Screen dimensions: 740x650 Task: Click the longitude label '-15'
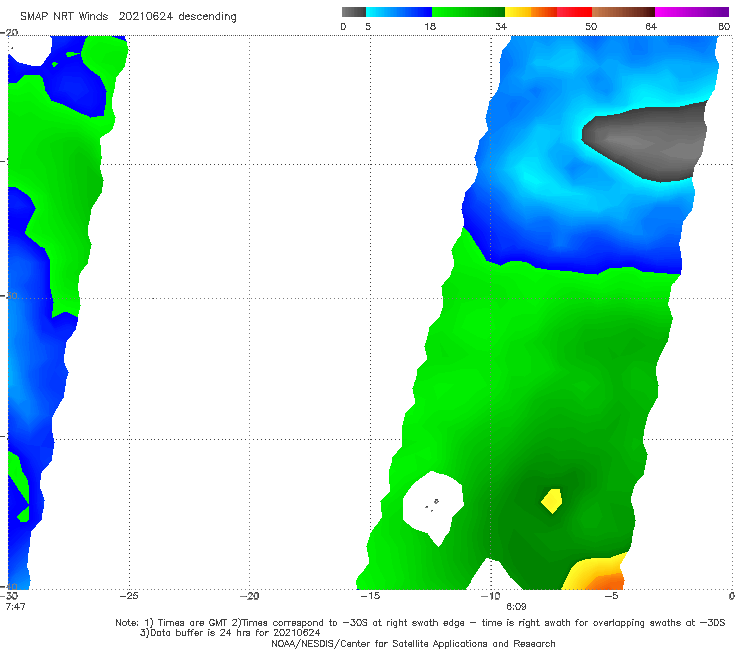[x=370, y=596]
